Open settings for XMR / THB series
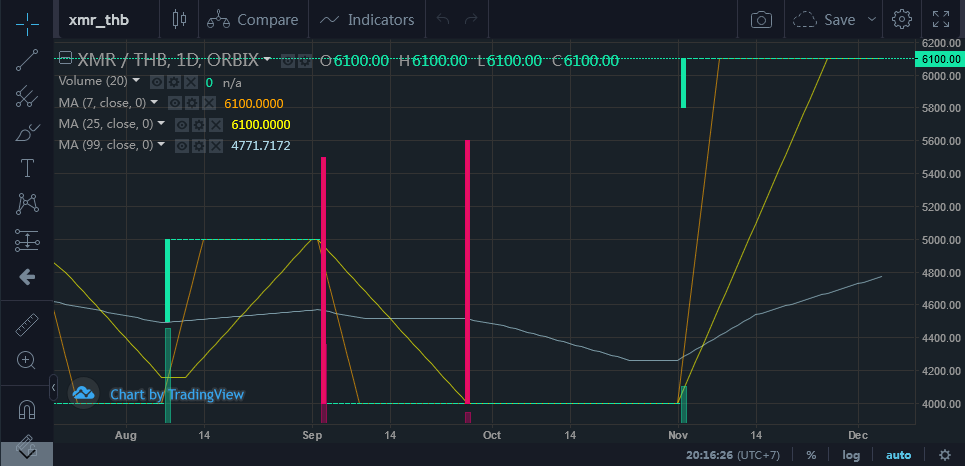The width and height of the screenshot is (965, 466). [x=305, y=61]
